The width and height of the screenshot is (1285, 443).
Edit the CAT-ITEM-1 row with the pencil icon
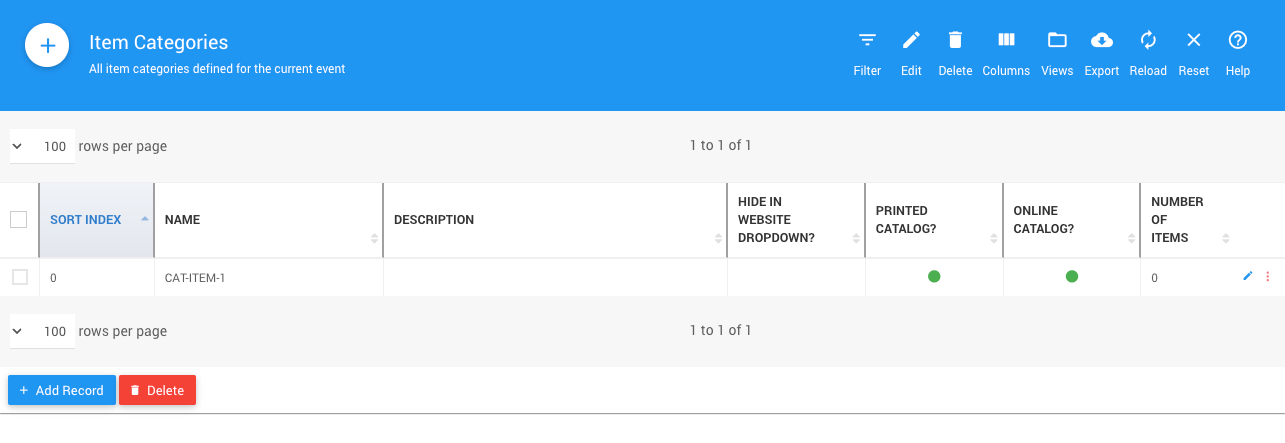pyautogui.click(x=1247, y=276)
